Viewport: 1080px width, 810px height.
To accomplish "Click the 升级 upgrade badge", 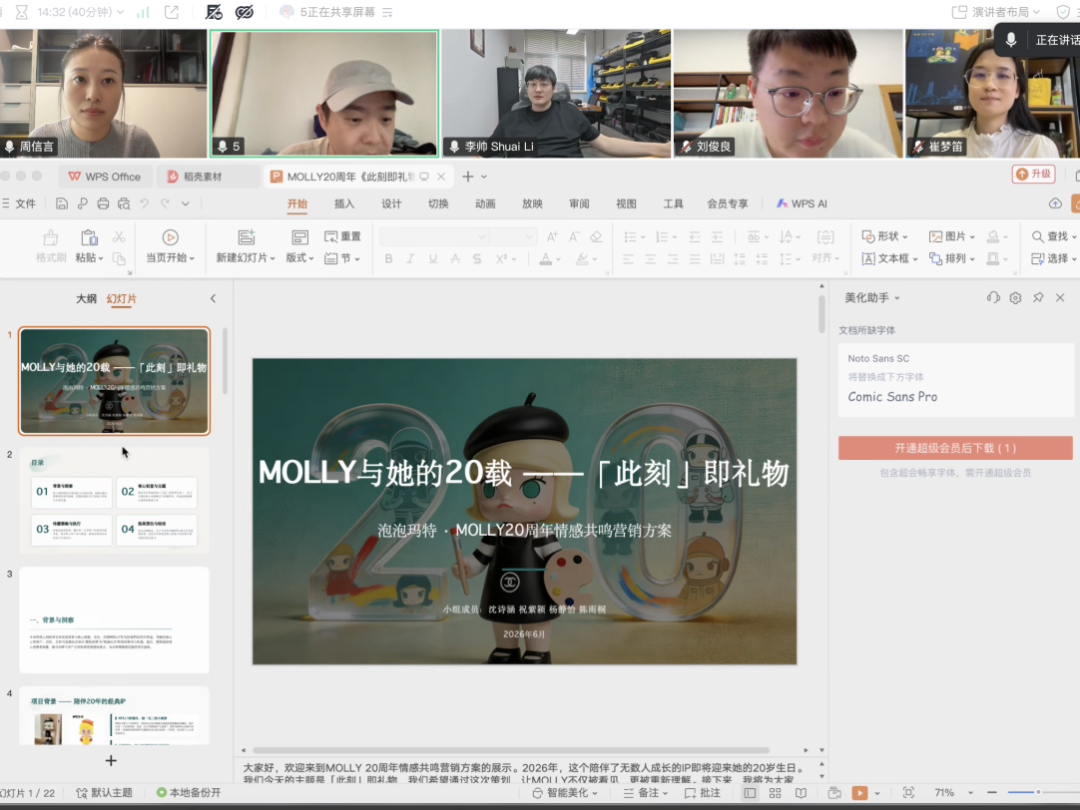I will (1033, 174).
